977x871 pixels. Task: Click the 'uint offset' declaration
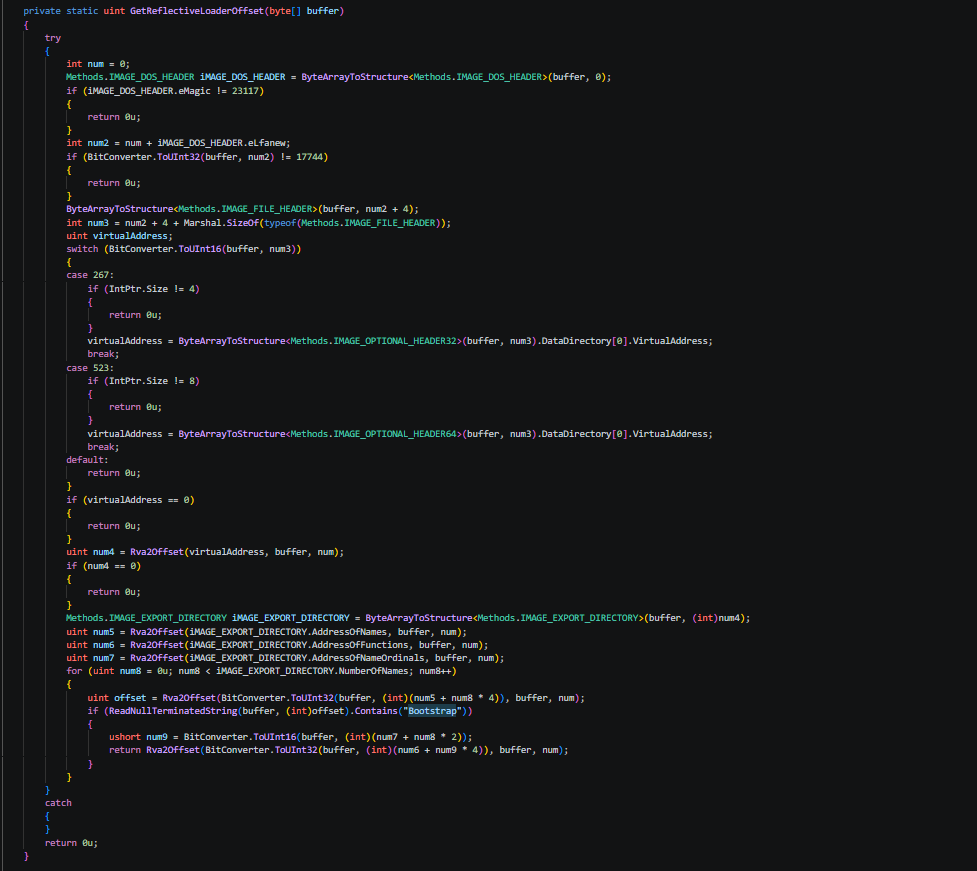click(117, 698)
